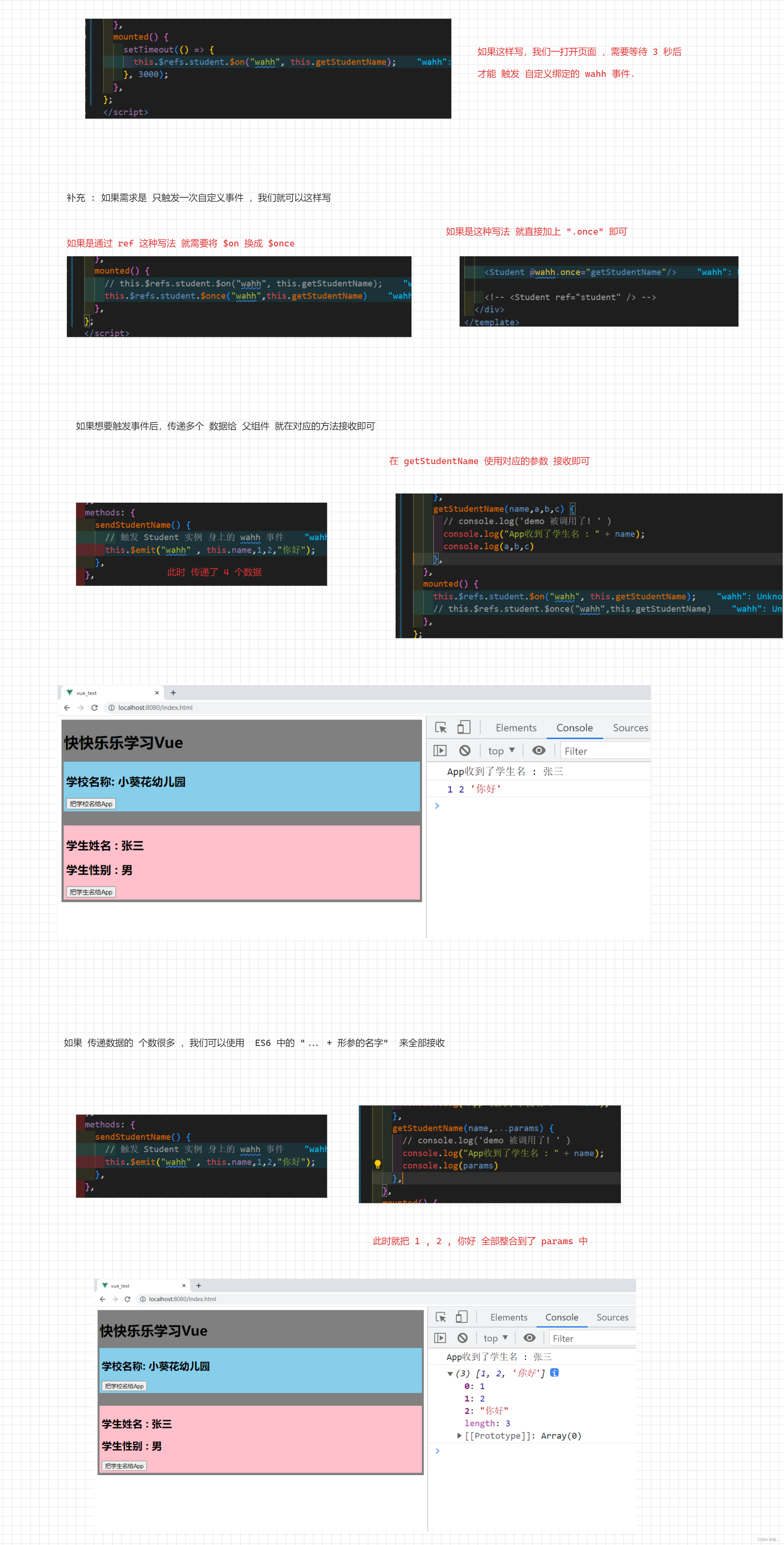Select Console tab in first DevTools
This screenshot has height=1545, width=784.
pos(574,727)
